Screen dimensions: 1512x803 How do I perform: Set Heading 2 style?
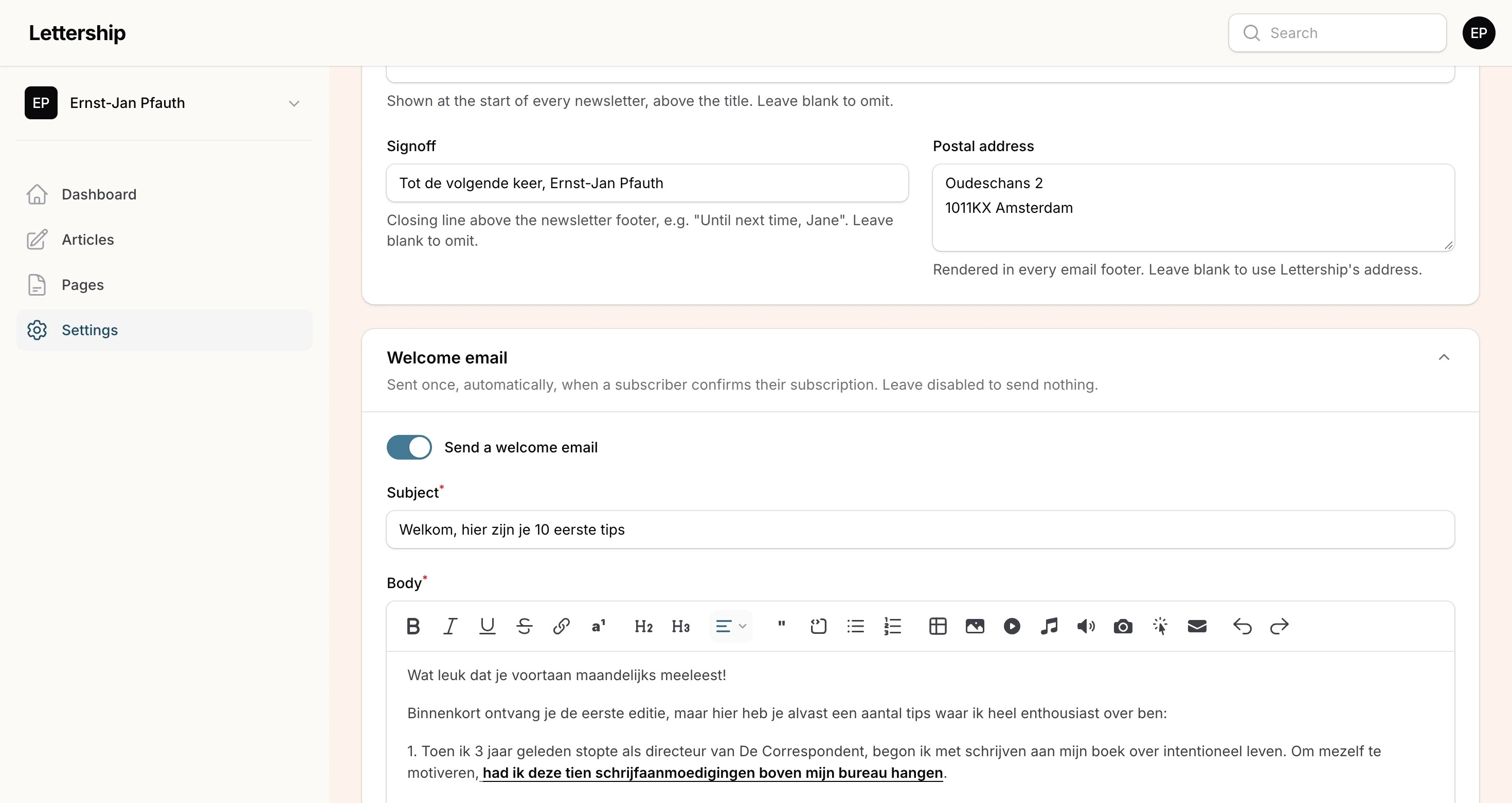(x=643, y=626)
